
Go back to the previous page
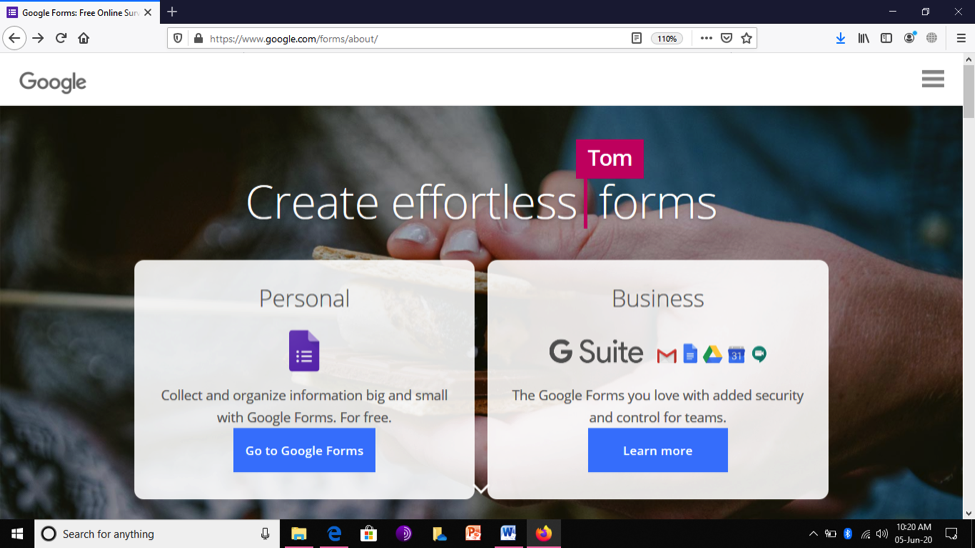tap(14, 38)
